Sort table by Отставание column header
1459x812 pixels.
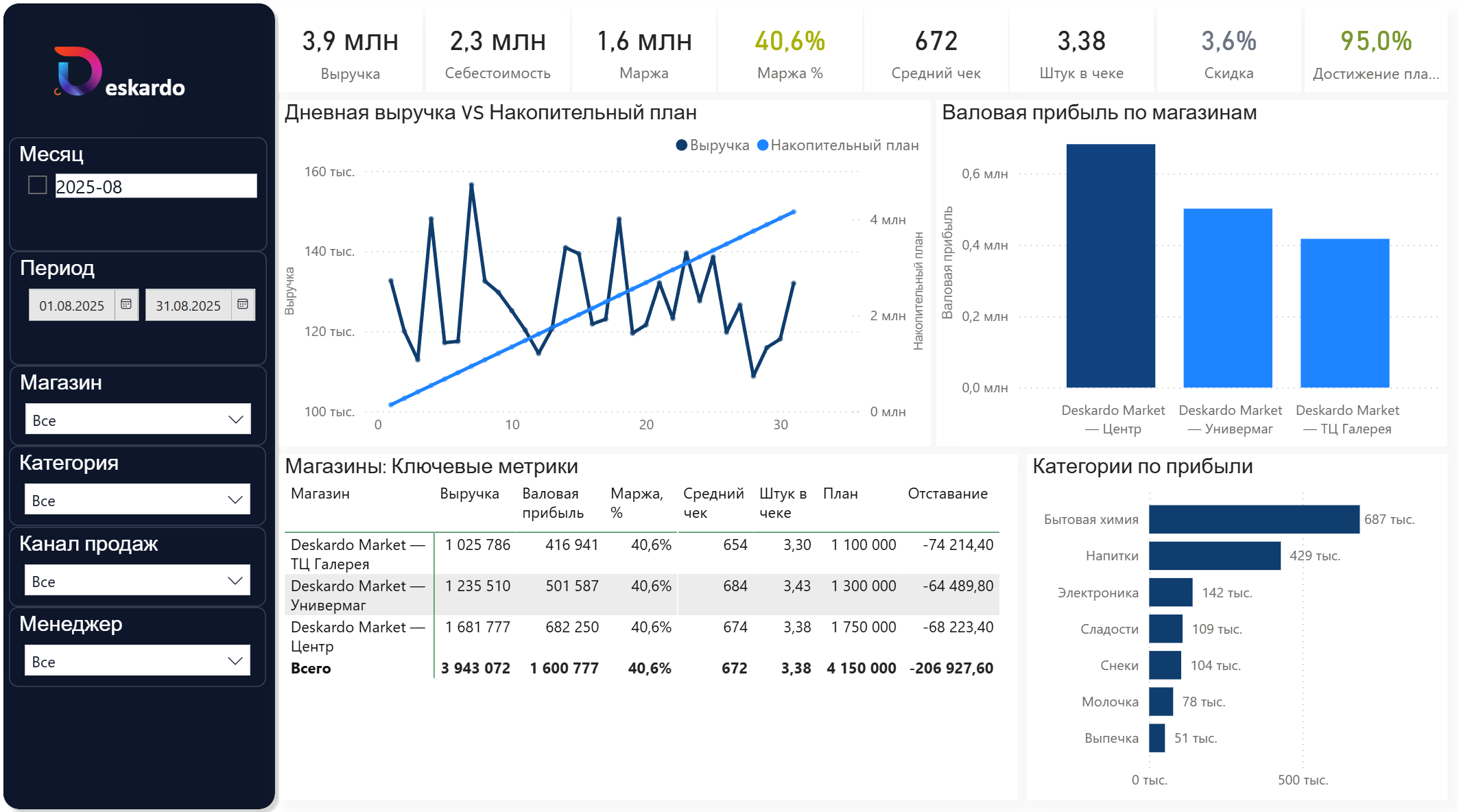point(948,494)
